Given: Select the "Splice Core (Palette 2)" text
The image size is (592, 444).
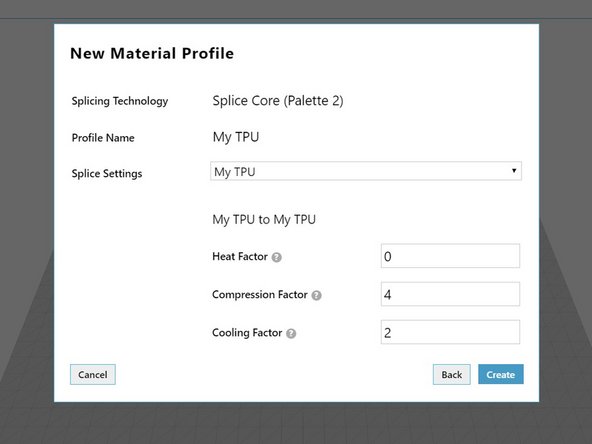Looking at the screenshot, I should pos(278,101).
